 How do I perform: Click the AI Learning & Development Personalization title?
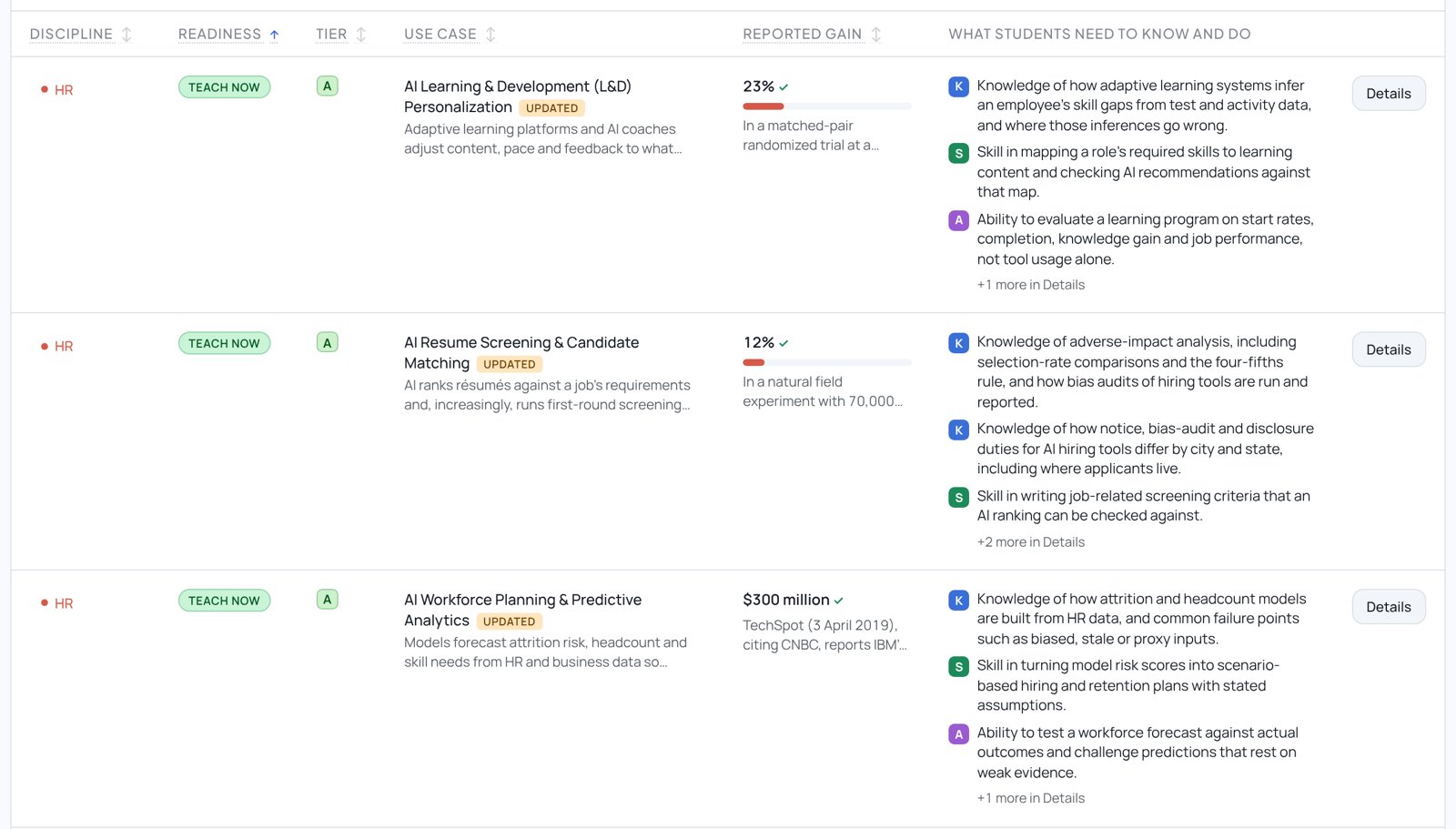pyautogui.click(x=518, y=96)
